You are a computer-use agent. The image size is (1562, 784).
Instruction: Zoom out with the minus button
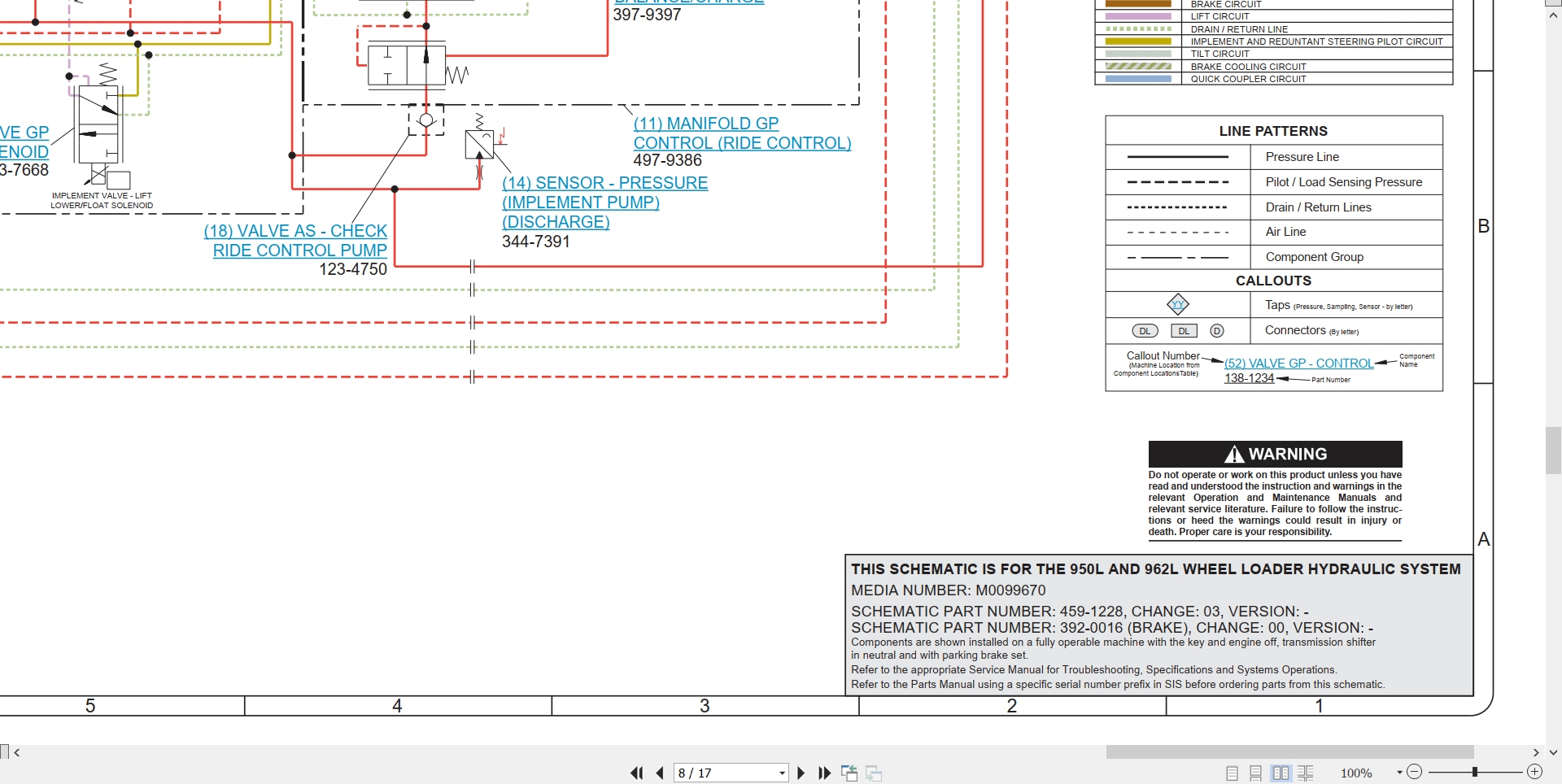(x=1415, y=772)
